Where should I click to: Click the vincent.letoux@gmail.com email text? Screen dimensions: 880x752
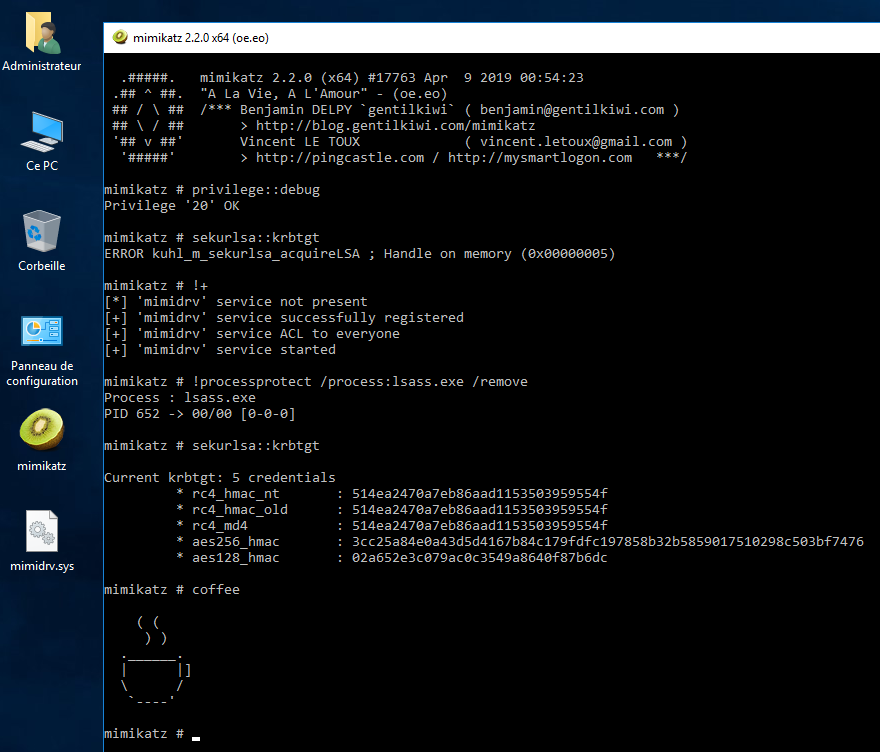pos(576,141)
